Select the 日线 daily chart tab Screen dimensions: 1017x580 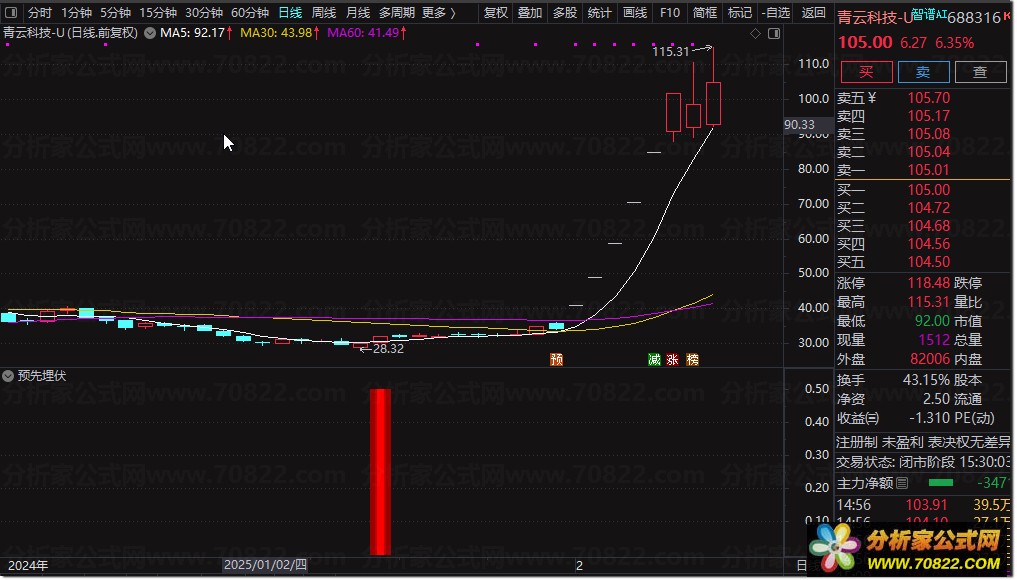tap(290, 12)
